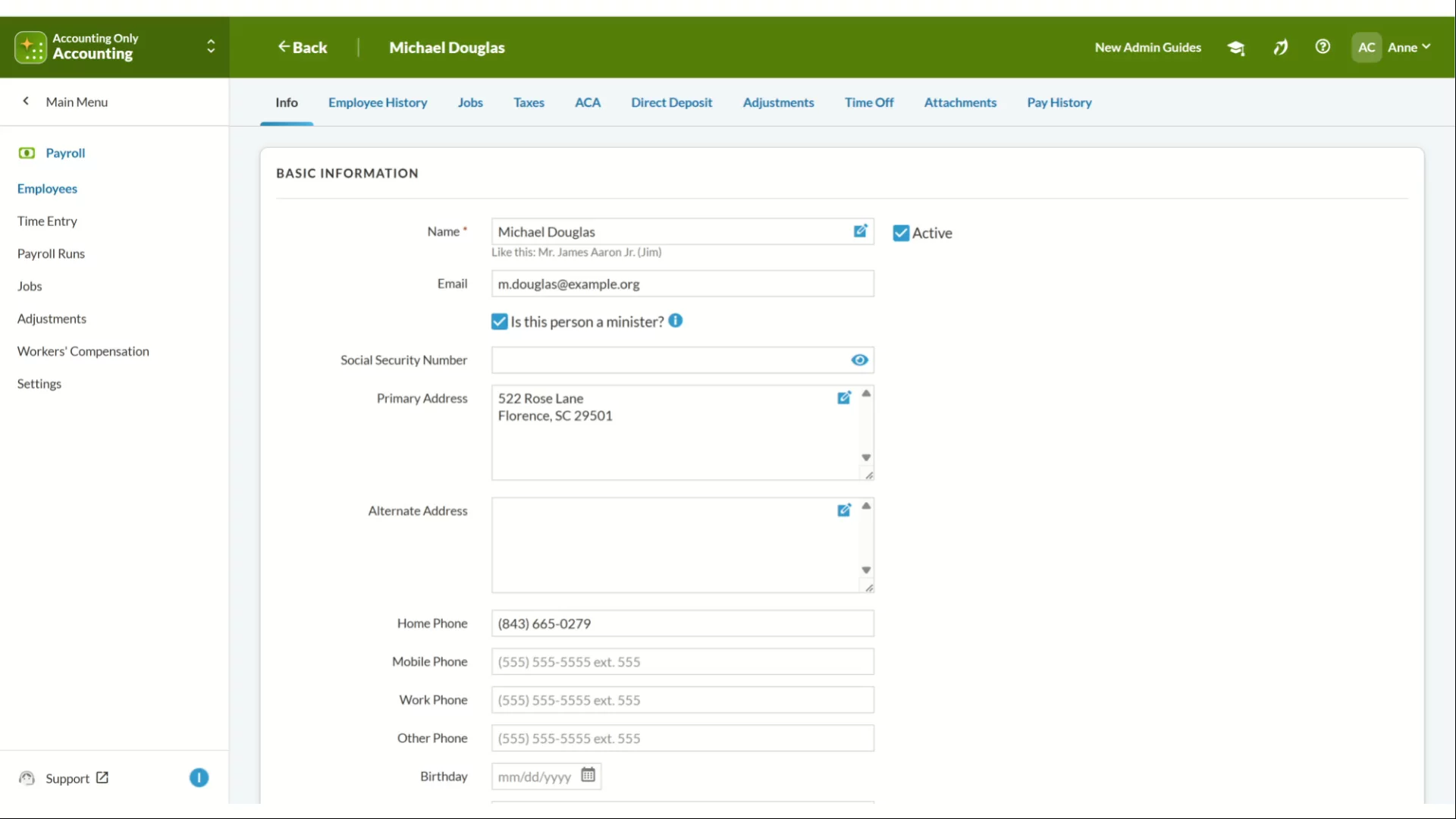This screenshot has height=819, width=1456.
Task: Click Alternate Address scroll down arrow
Action: 866,570
